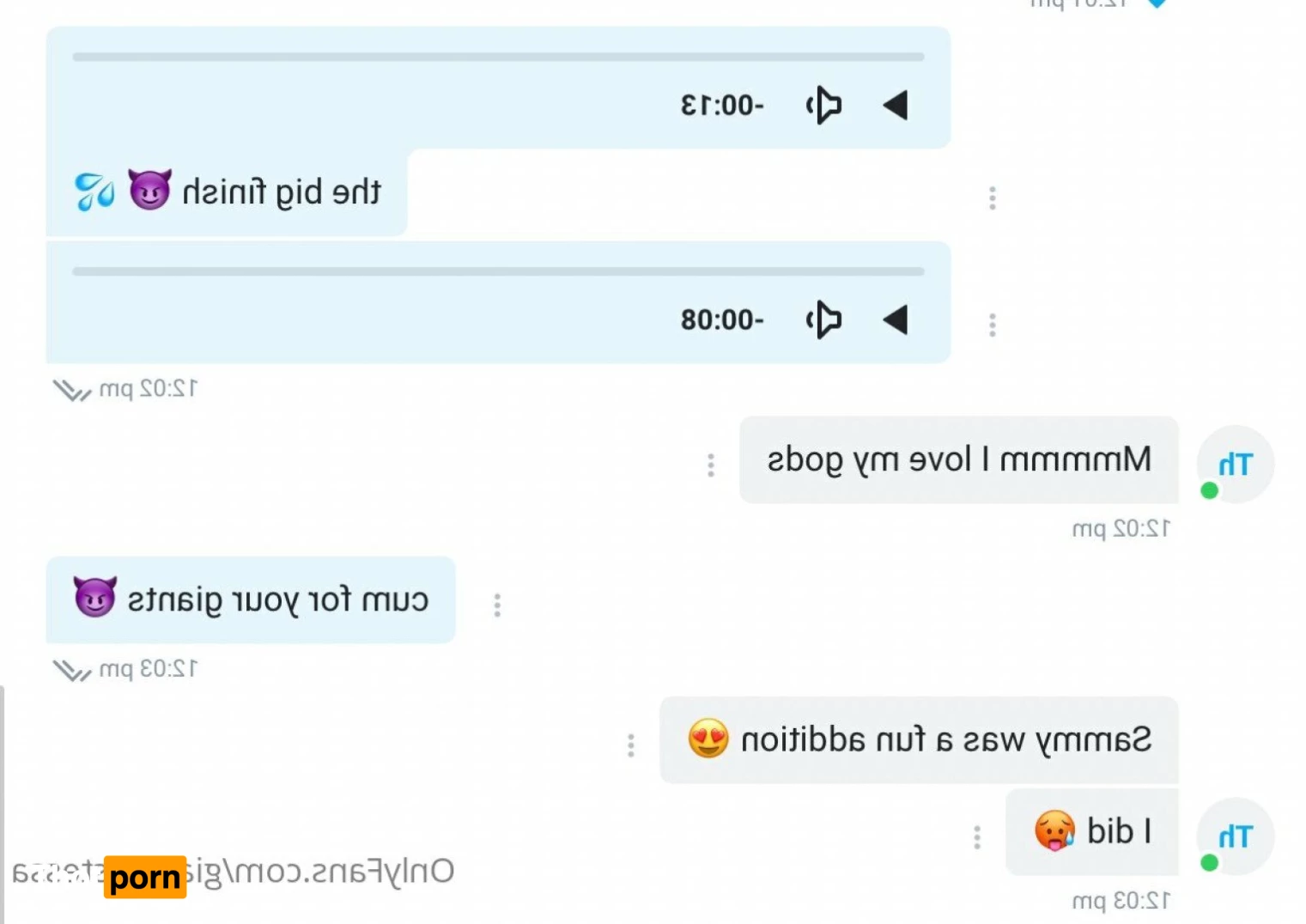Seek in the 13-second audio progress bar

(498, 57)
